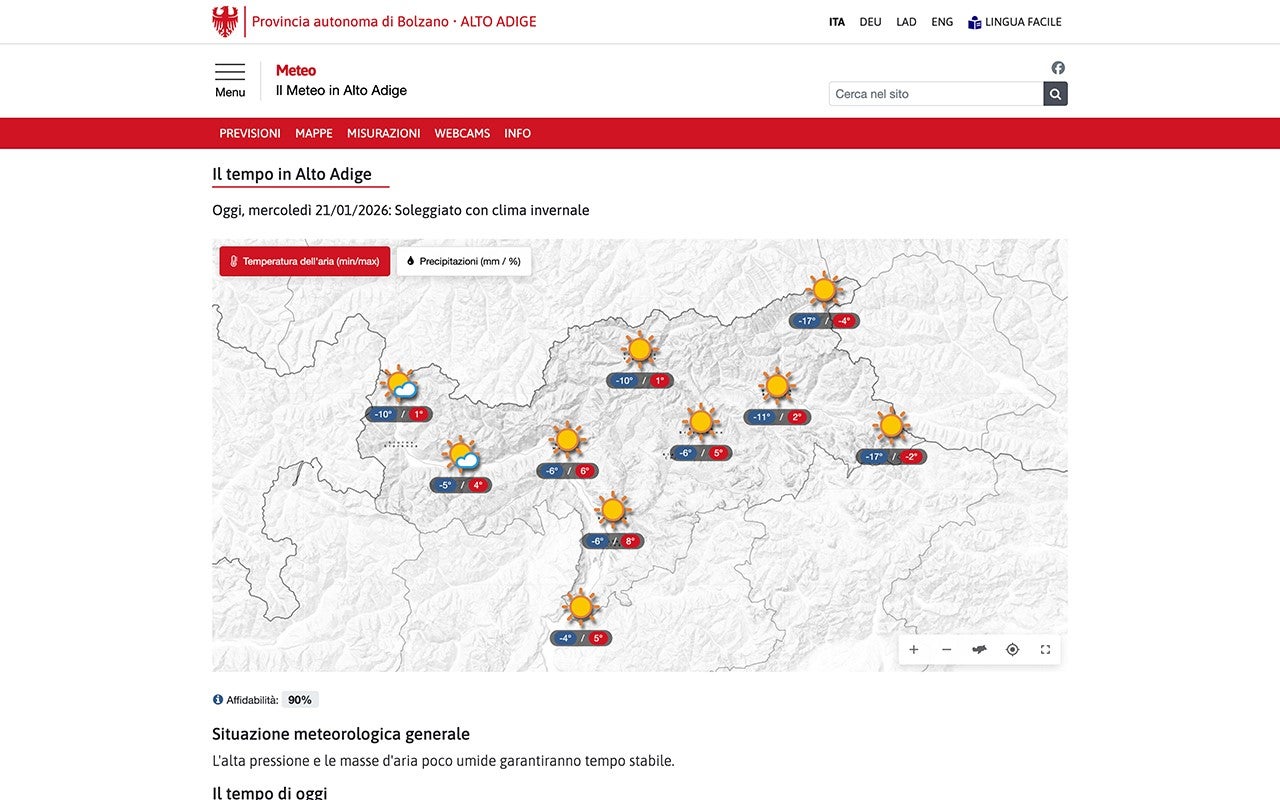Image resolution: width=1280 pixels, height=800 pixels.
Task: Center map on my current location
Action: [x=1012, y=650]
